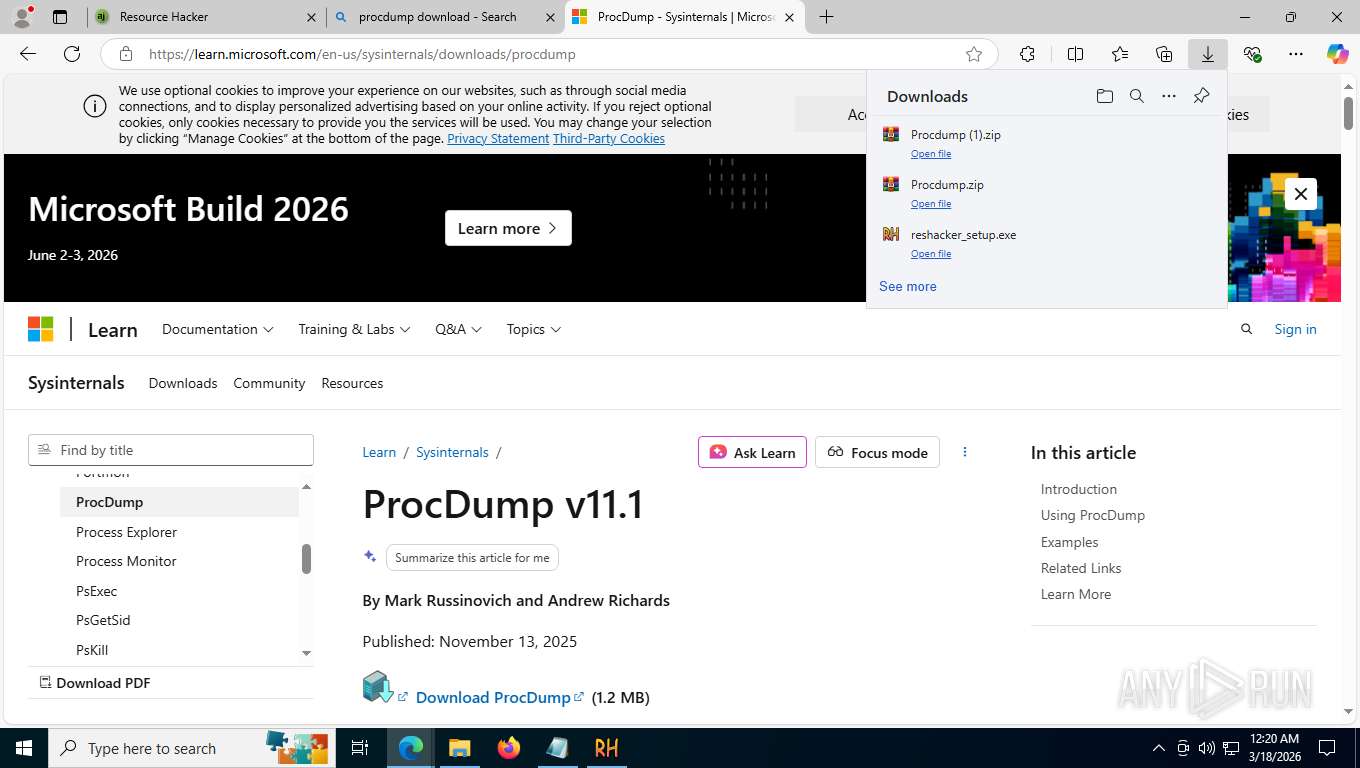Image resolution: width=1360 pixels, height=768 pixels.
Task: Open the Favorites list icon
Action: click(1120, 54)
